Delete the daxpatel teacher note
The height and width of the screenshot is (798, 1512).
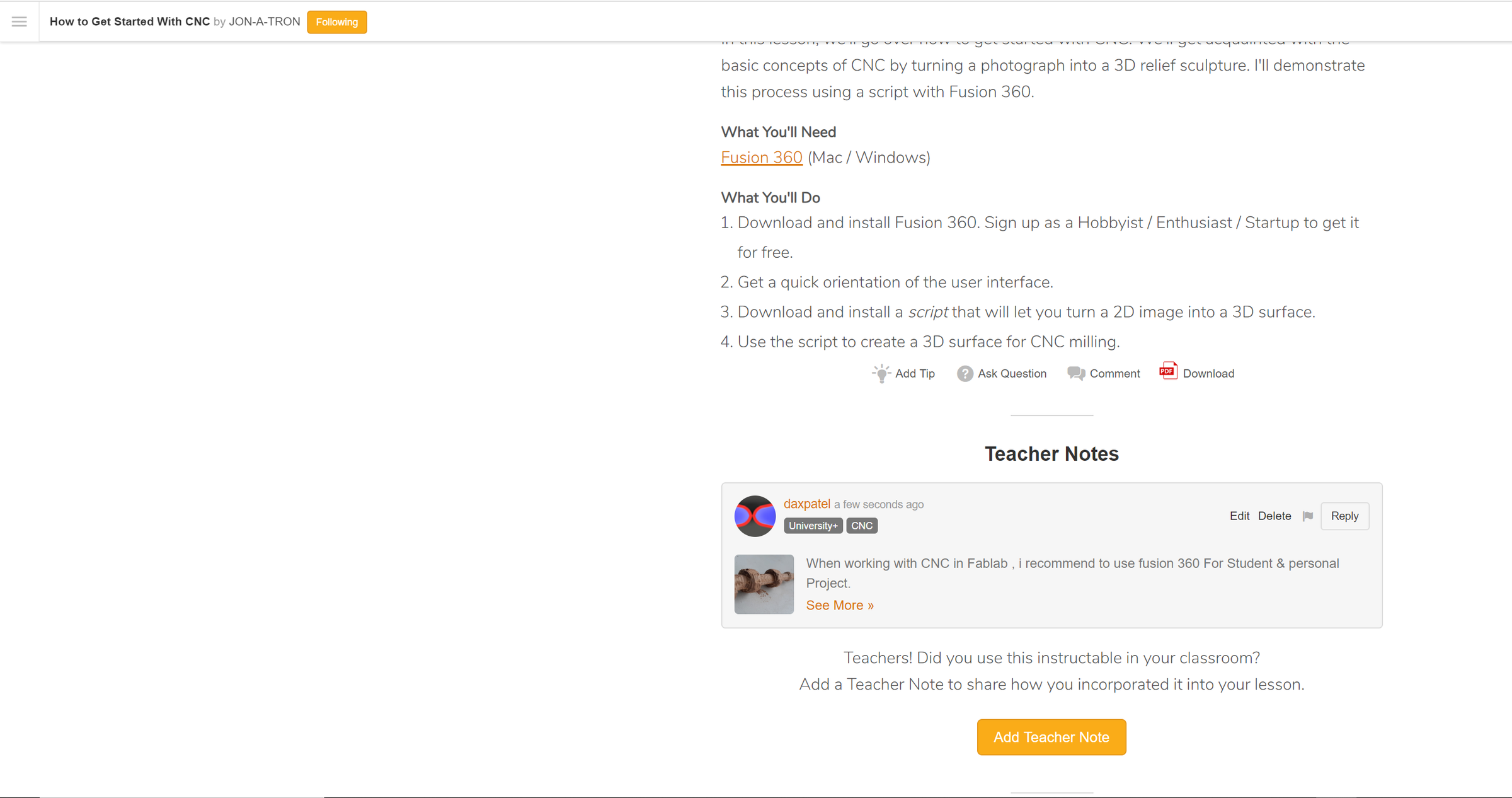pos(1274,516)
